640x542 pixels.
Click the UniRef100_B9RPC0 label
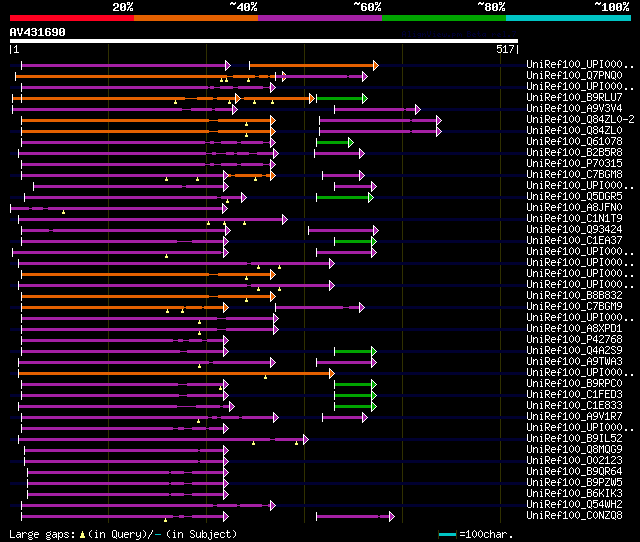tap(574, 384)
